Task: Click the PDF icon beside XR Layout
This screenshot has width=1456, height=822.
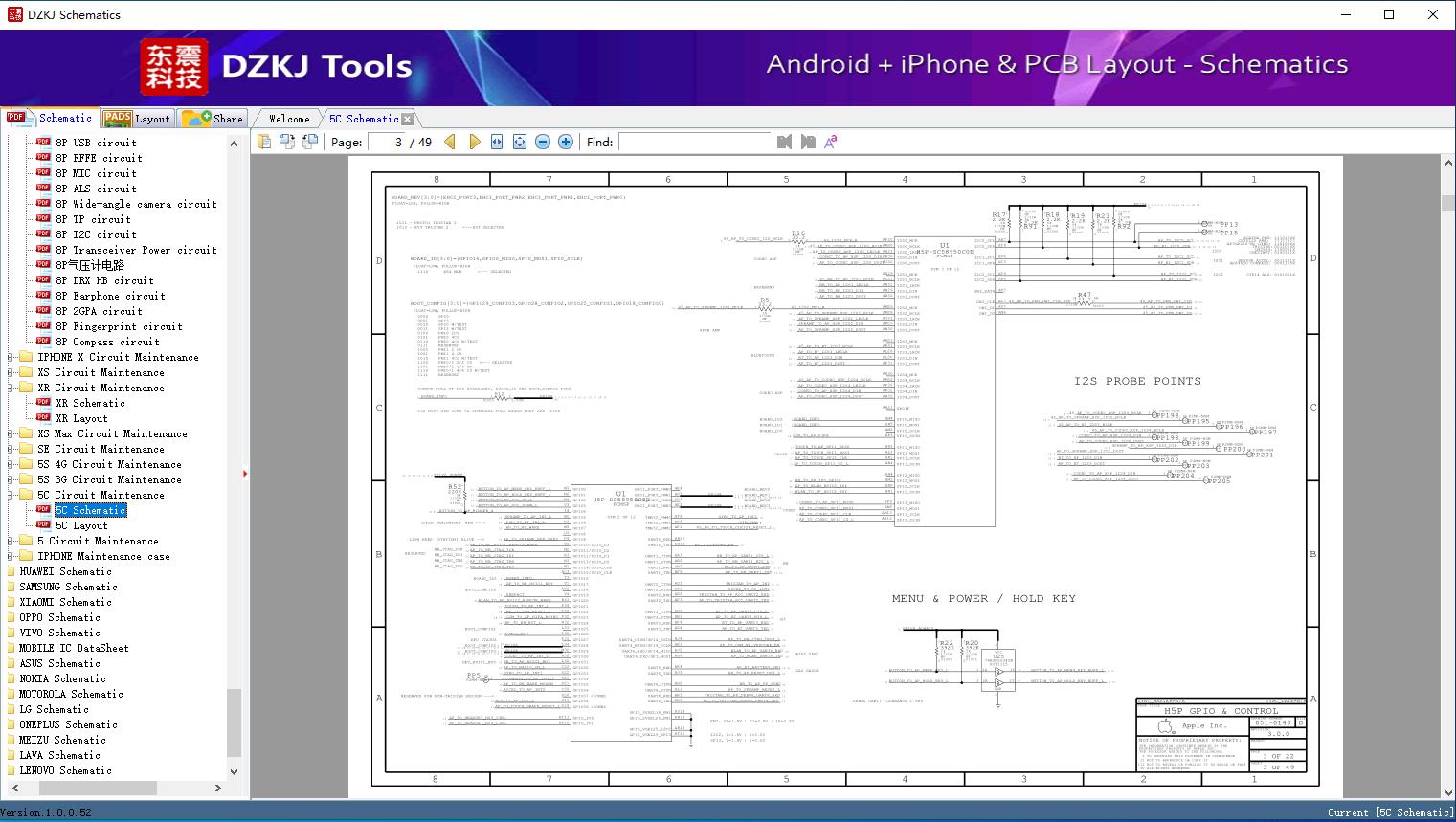Action: [43, 417]
